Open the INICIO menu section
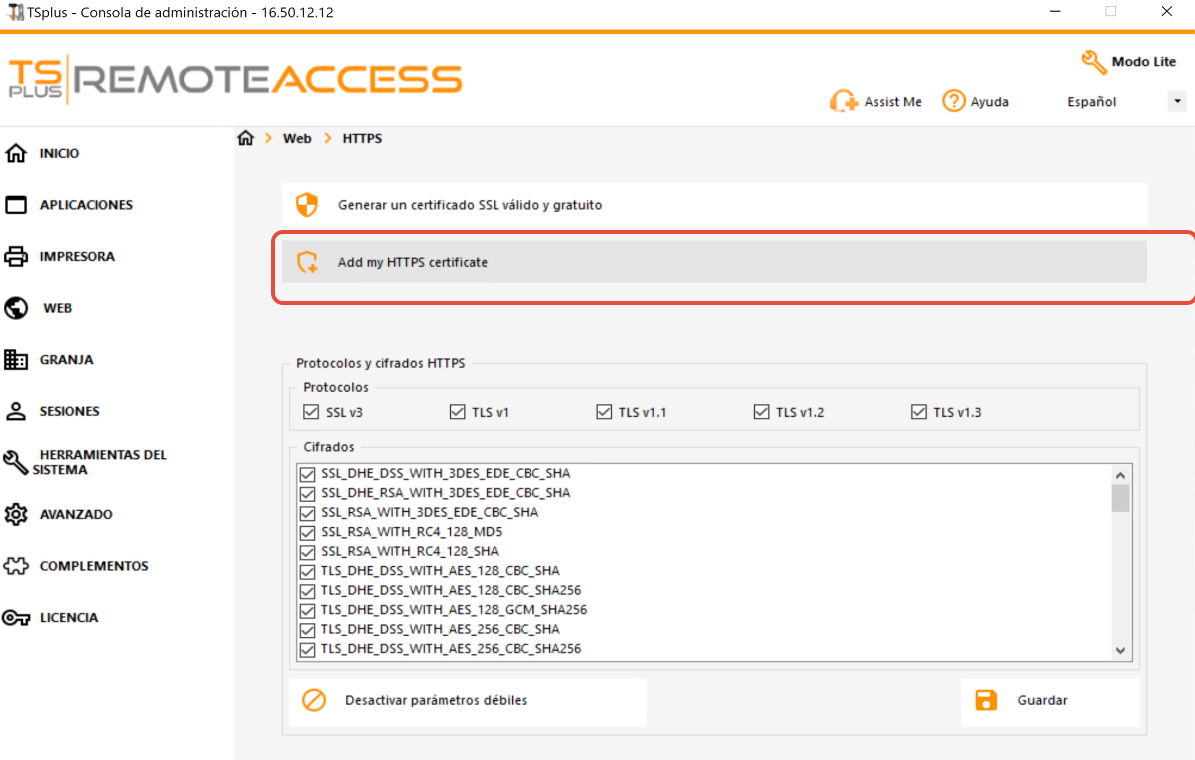Screen dimensions: 1195x760 tap(59, 153)
